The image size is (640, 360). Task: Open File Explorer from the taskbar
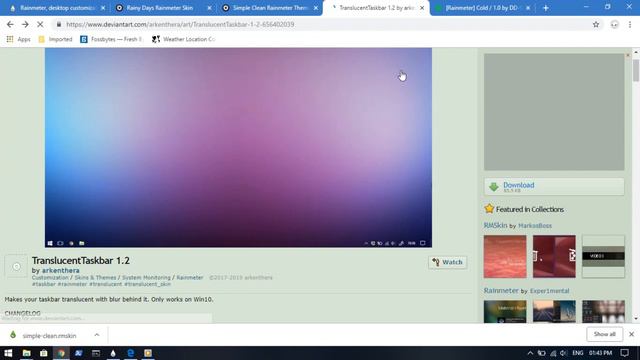27,353
